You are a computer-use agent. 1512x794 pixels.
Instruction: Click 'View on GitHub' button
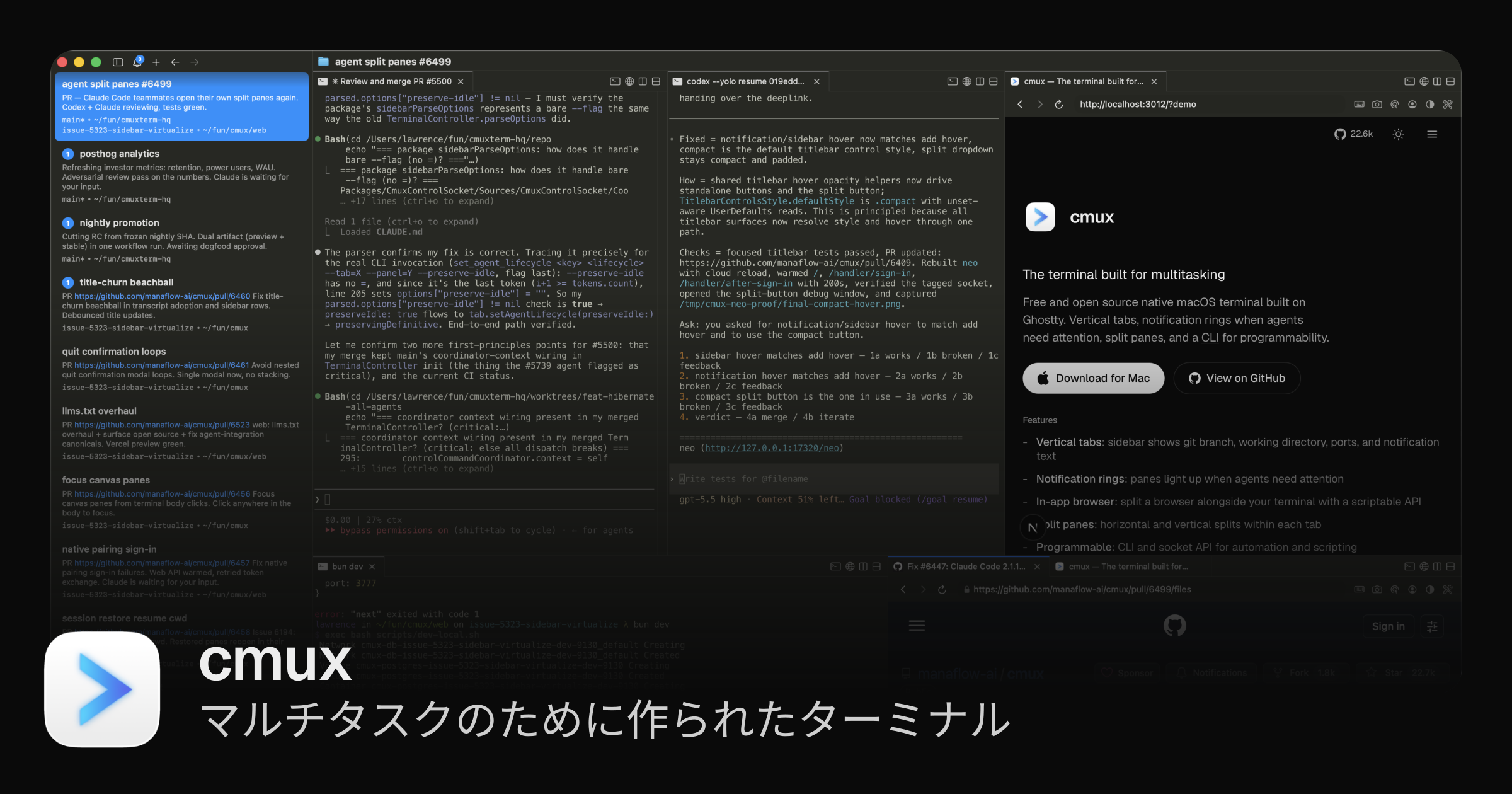click(x=1237, y=378)
